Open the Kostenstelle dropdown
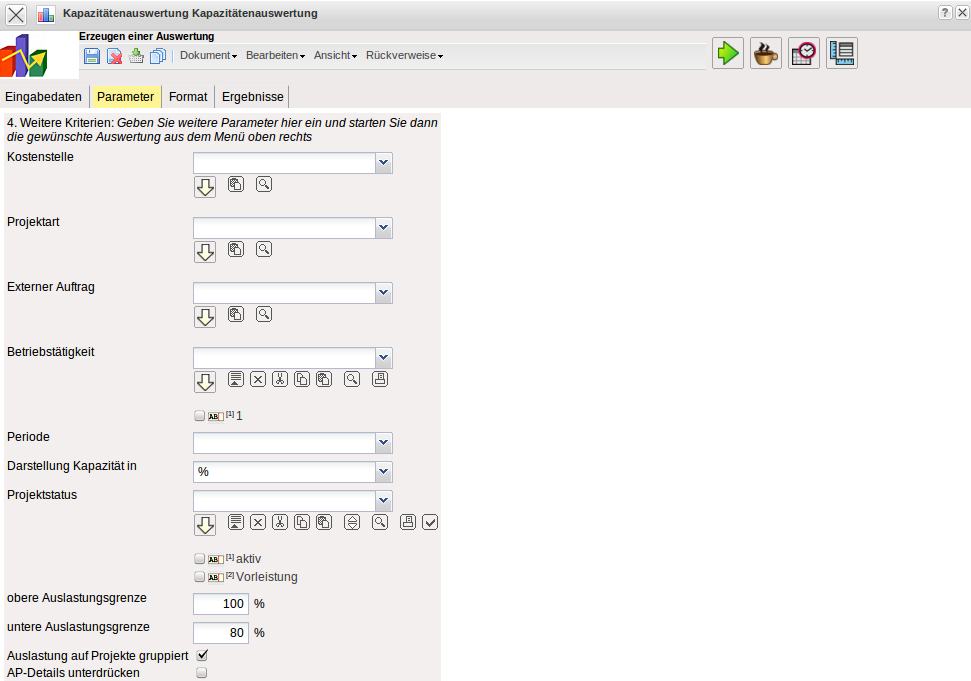The image size is (971, 681). [384, 163]
